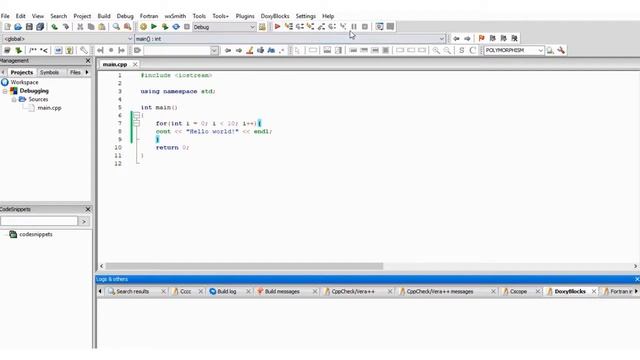640x360 pixels.
Task: Rebuild the project with the blue arrows icon
Action: pos(176,27)
